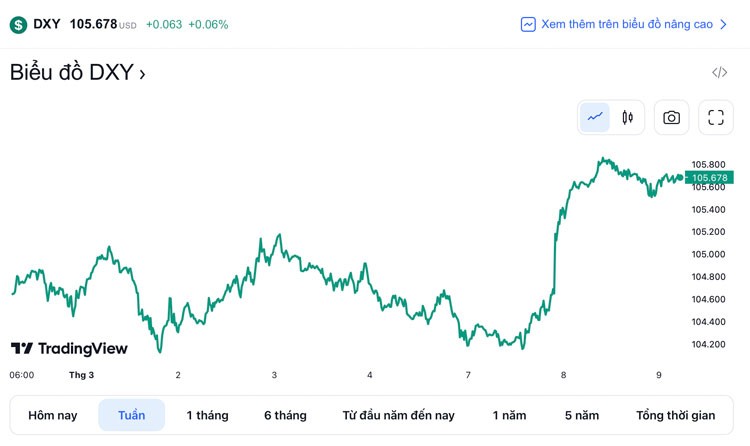Select the 'Hôm nay' time range

[52, 415]
